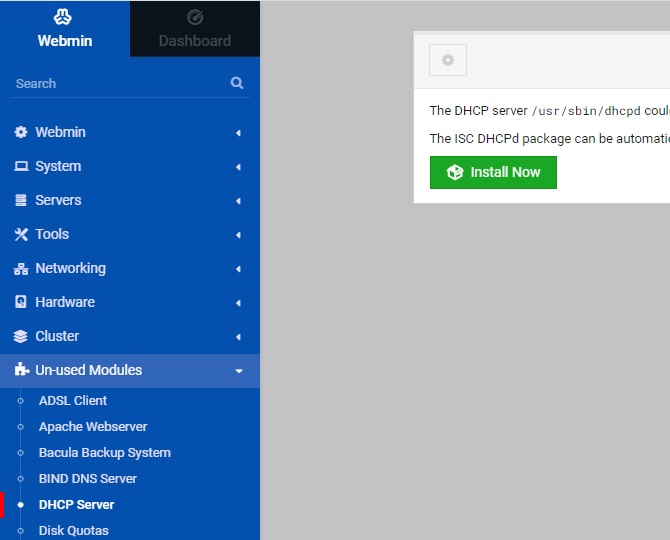Open the Hardware menu category
This screenshot has width=670, height=540.
(130, 302)
